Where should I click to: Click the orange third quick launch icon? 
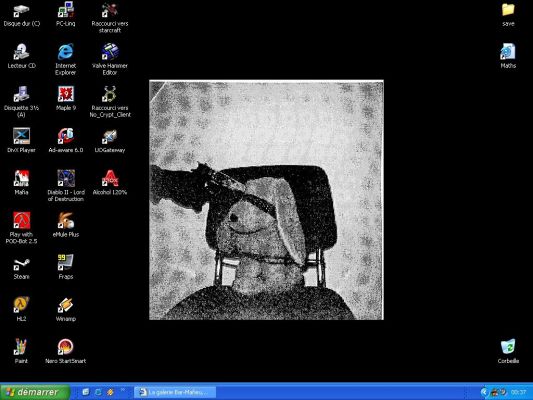click(x=110, y=392)
